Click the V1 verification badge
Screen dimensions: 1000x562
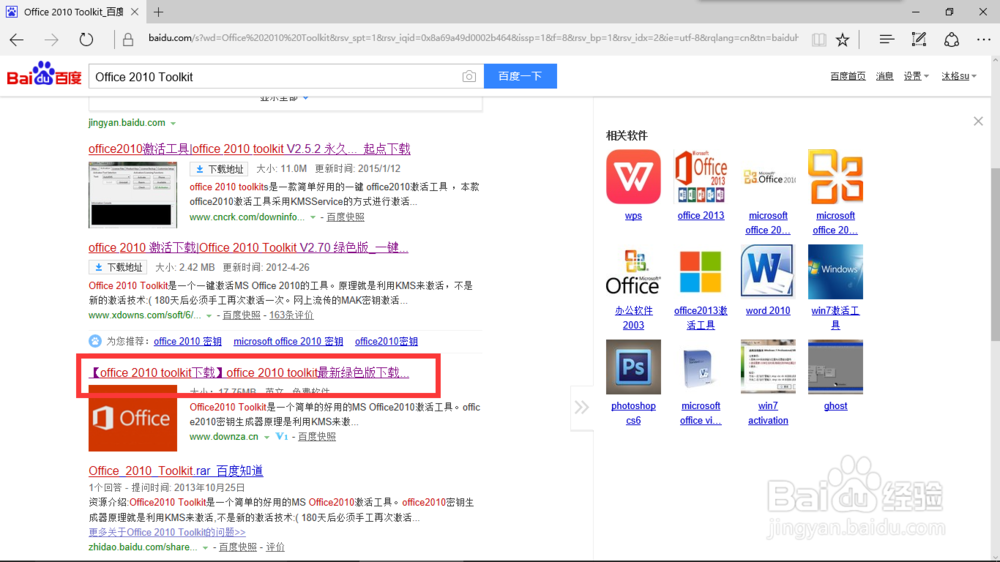click(282, 437)
